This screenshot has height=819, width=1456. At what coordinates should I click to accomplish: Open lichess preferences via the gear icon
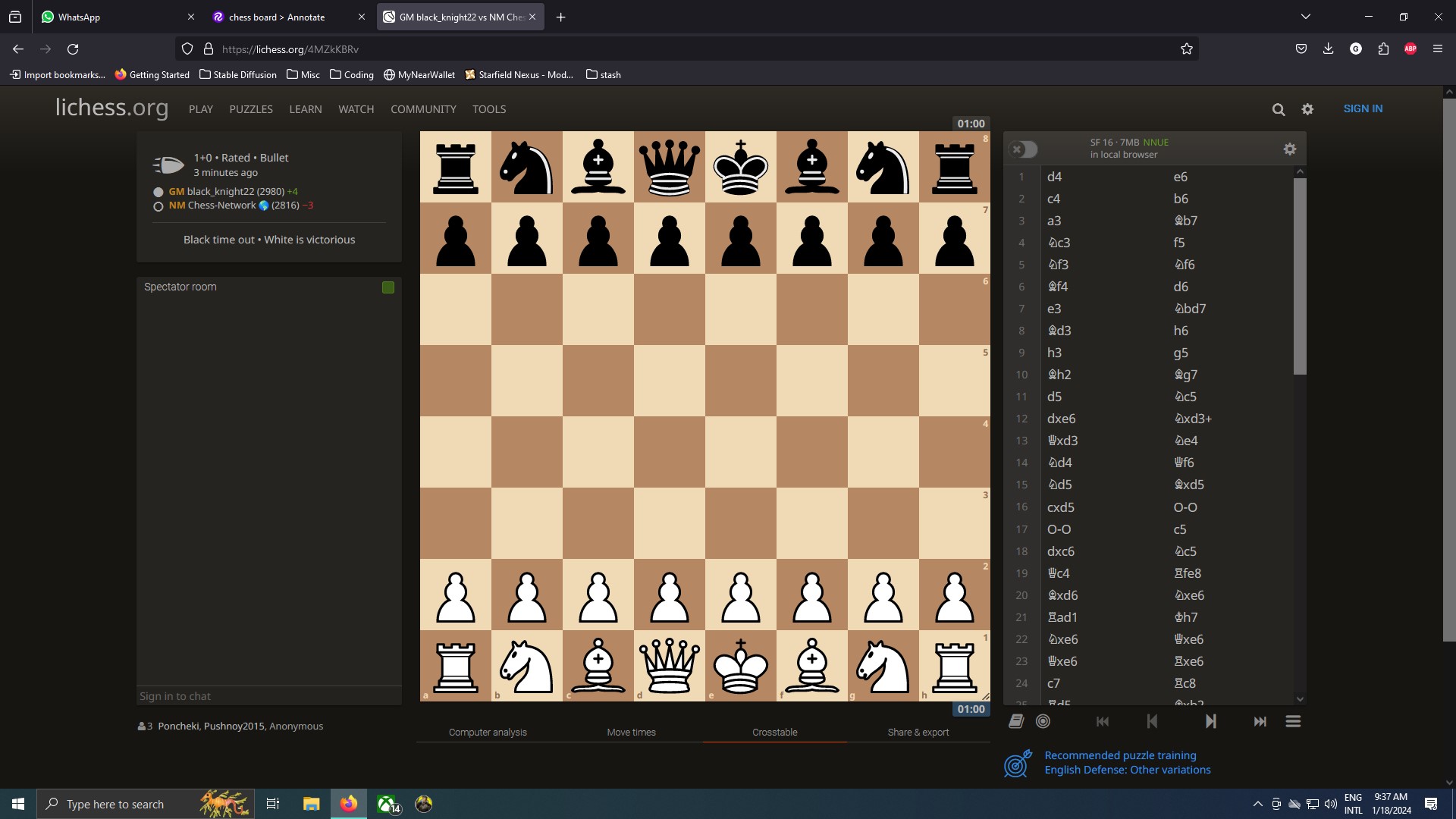(1307, 109)
